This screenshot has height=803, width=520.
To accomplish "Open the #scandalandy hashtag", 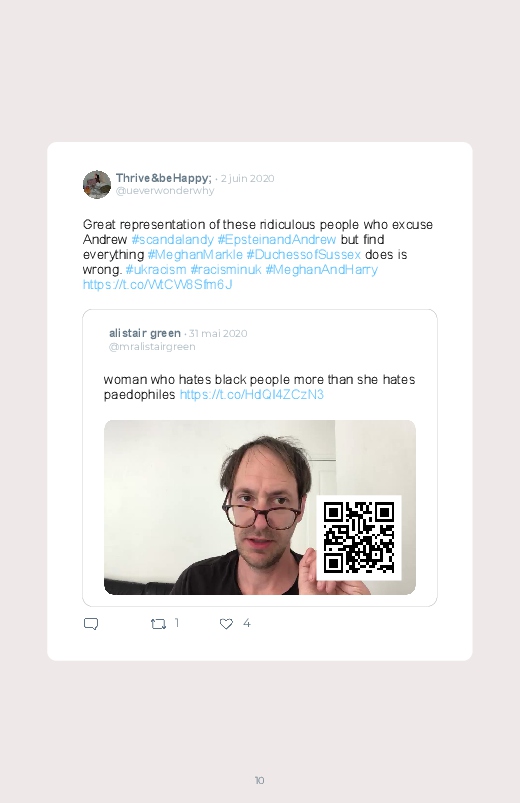I will pos(172,240).
